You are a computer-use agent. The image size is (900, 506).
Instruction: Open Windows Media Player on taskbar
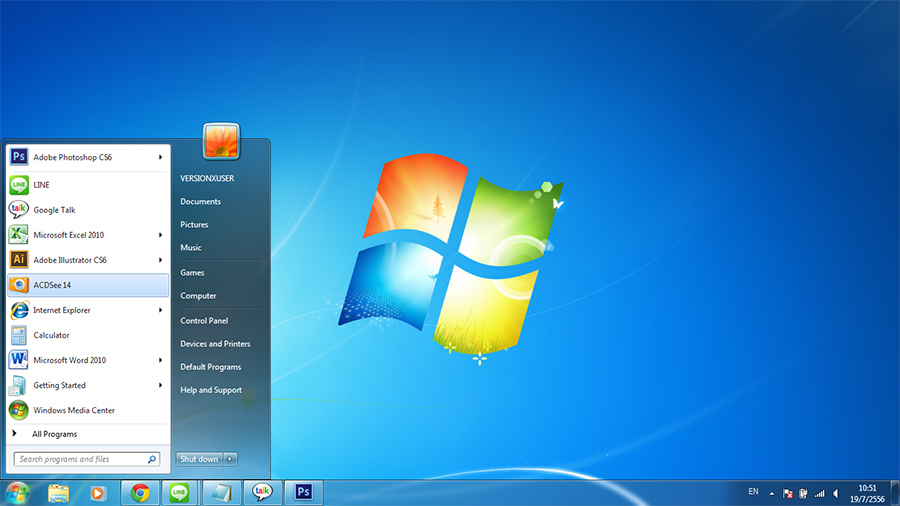click(x=98, y=493)
